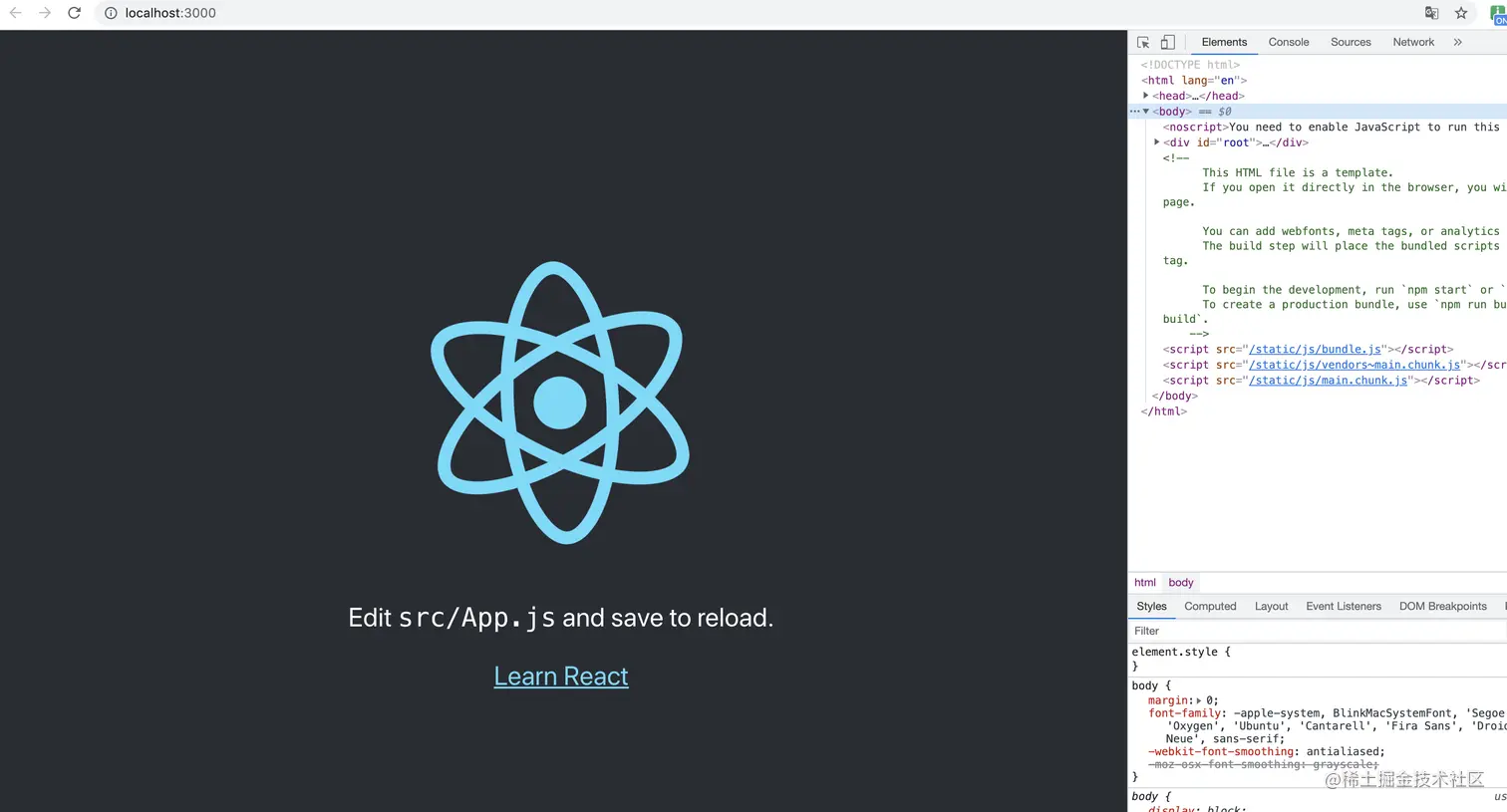Go back using the browser back arrow
The height and width of the screenshot is (812, 1507).
(x=15, y=13)
